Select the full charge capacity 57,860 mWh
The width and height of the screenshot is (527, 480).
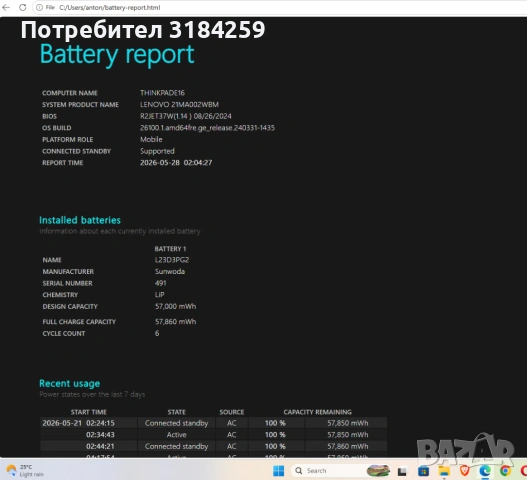(x=175, y=322)
